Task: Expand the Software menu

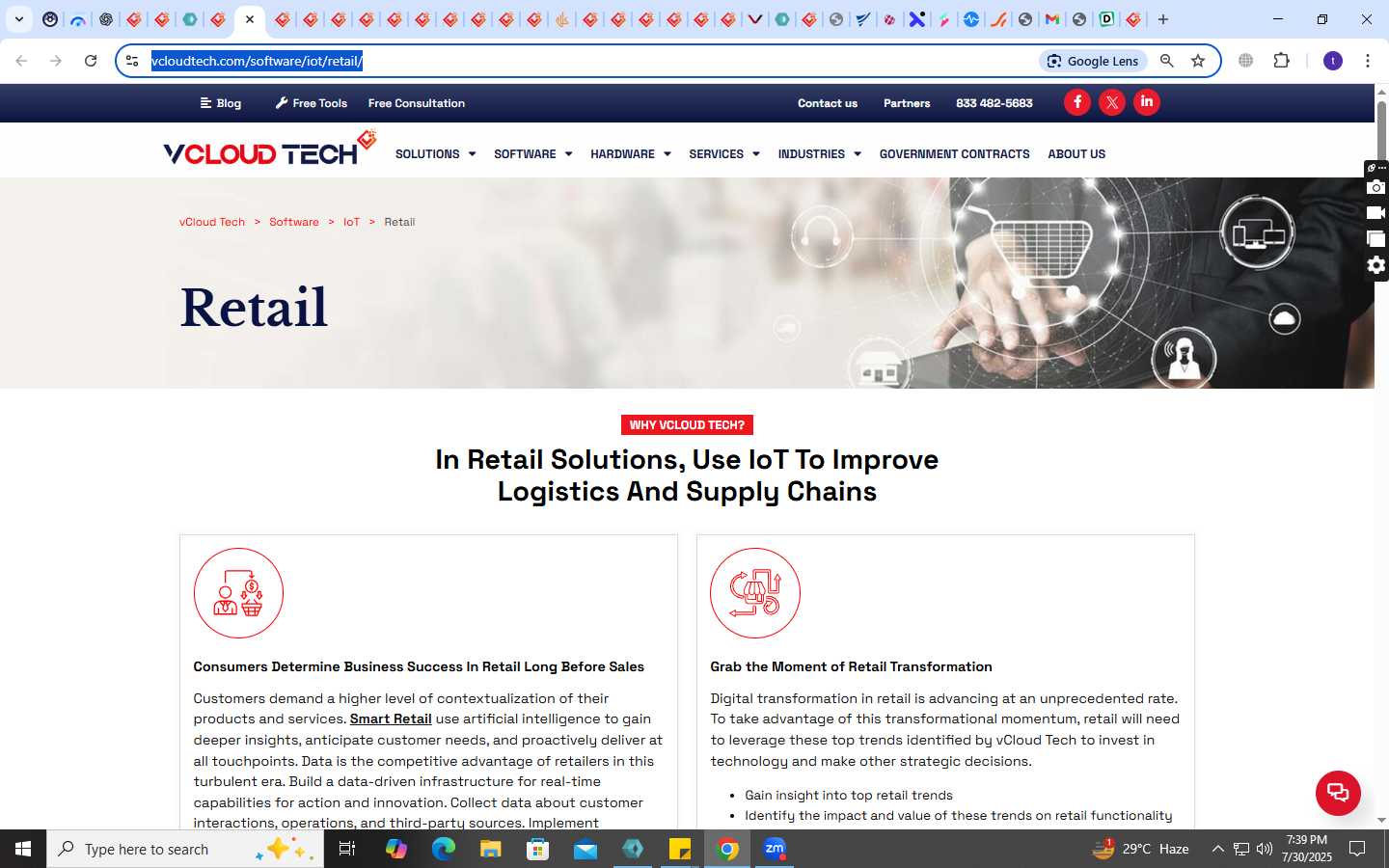Action: pyautogui.click(x=532, y=154)
